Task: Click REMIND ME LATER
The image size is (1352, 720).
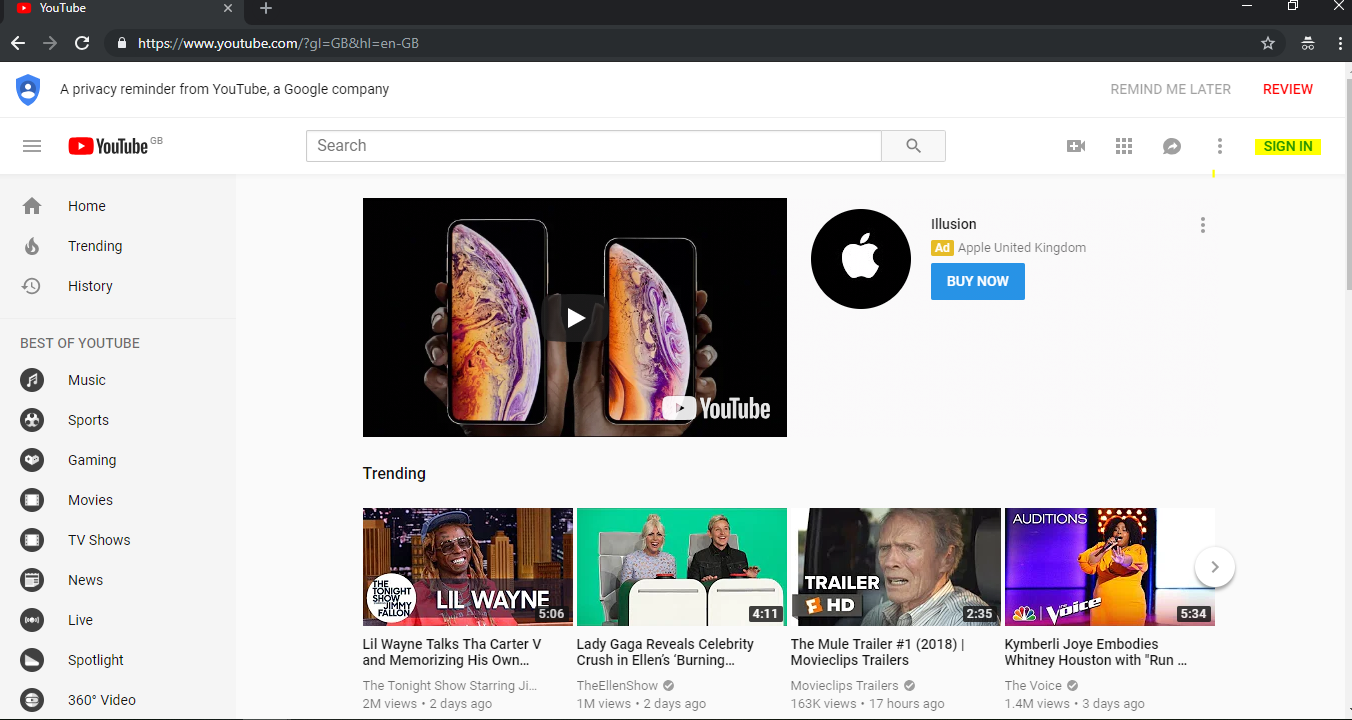Action: coord(1171,89)
